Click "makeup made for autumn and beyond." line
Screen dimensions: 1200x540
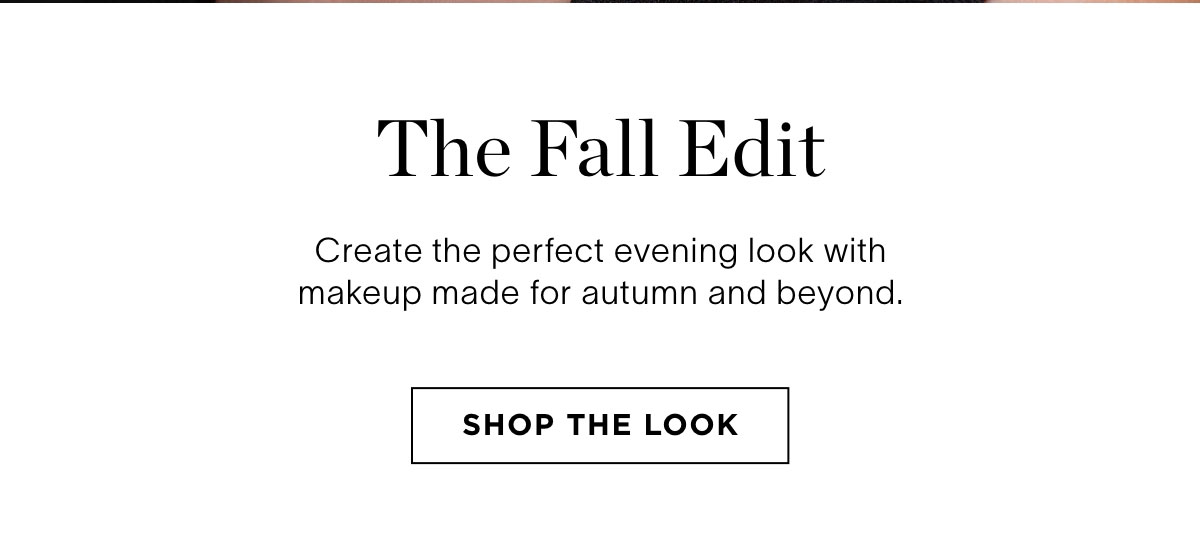click(600, 295)
